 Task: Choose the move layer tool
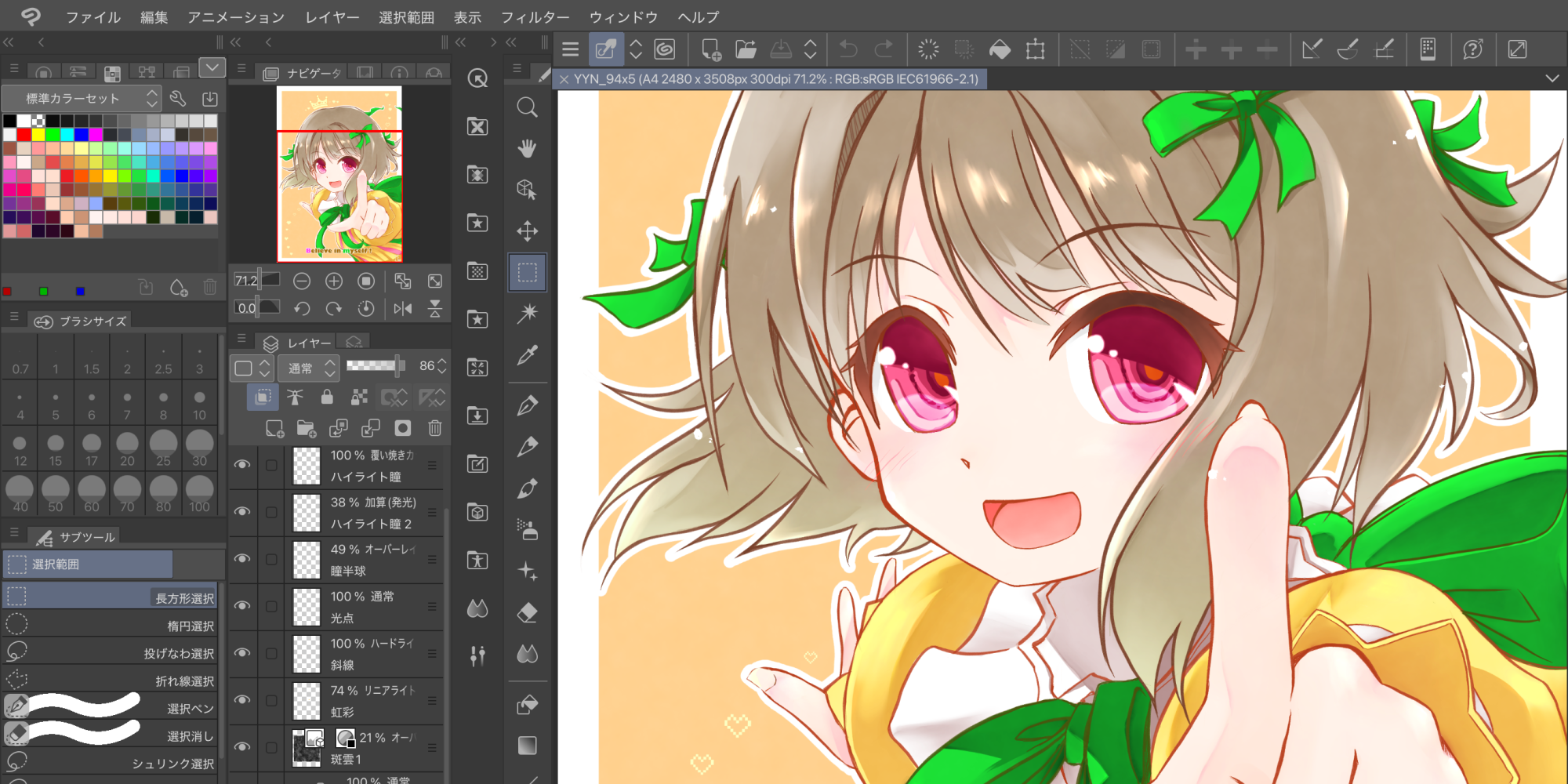[527, 230]
